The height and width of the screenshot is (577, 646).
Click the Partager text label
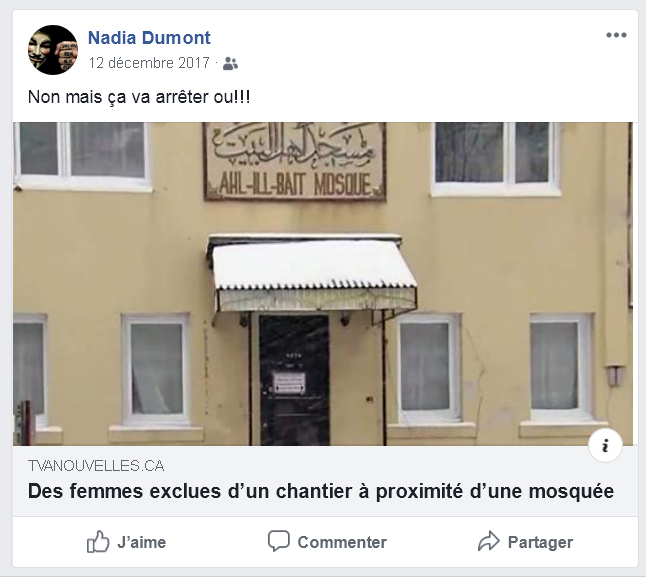point(540,542)
